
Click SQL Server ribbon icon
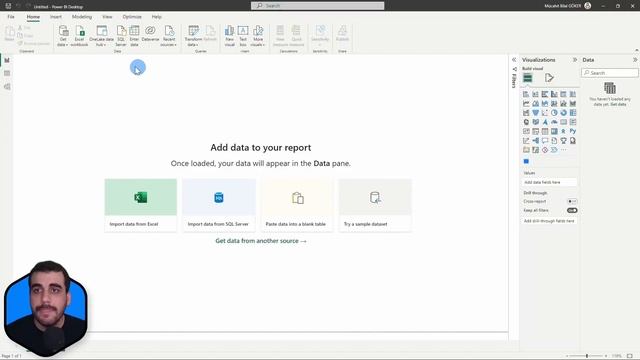121,36
